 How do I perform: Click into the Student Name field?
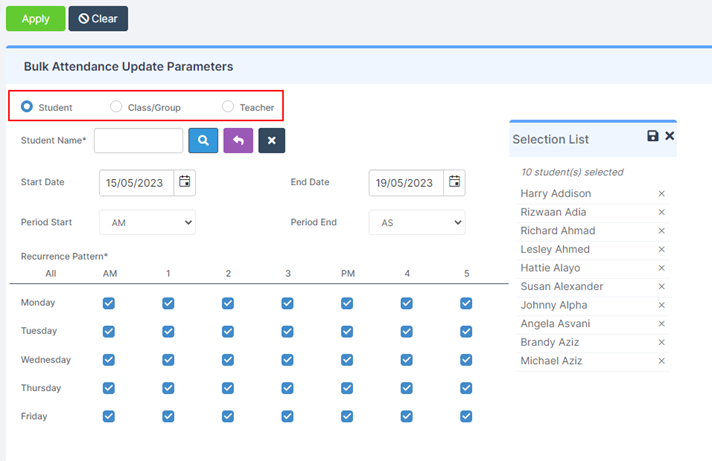coord(138,141)
